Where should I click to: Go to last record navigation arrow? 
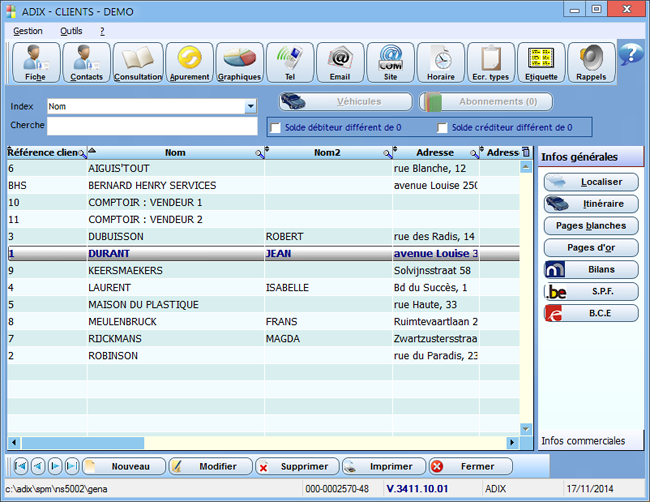(72, 466)
